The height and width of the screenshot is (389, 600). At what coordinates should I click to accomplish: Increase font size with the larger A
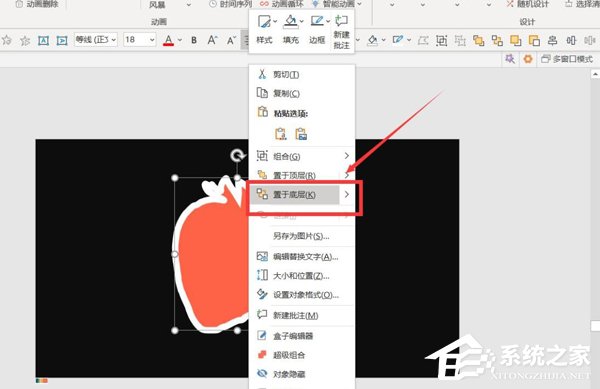coord(212,40)
